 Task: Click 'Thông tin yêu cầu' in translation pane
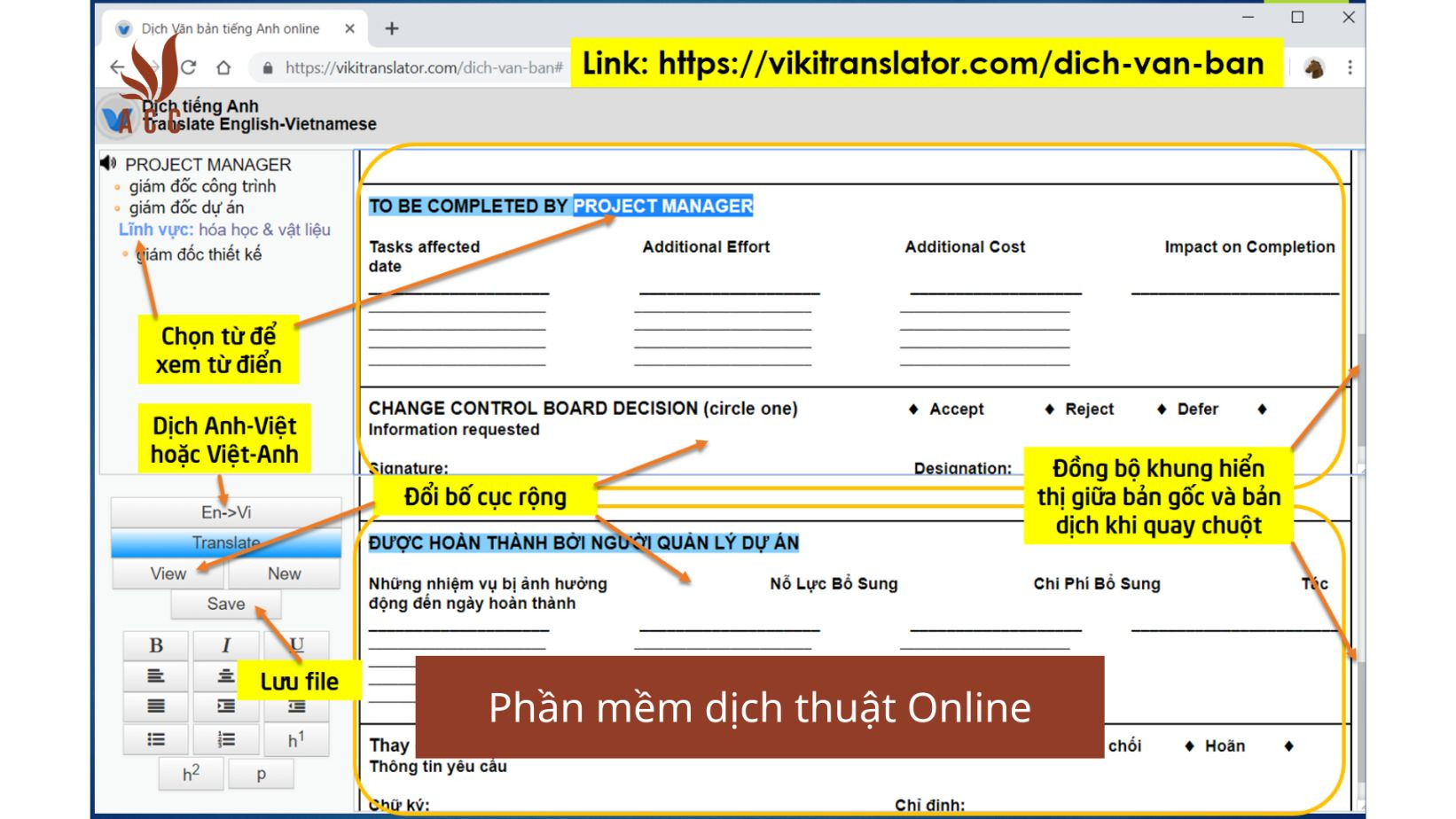[438, 766]
